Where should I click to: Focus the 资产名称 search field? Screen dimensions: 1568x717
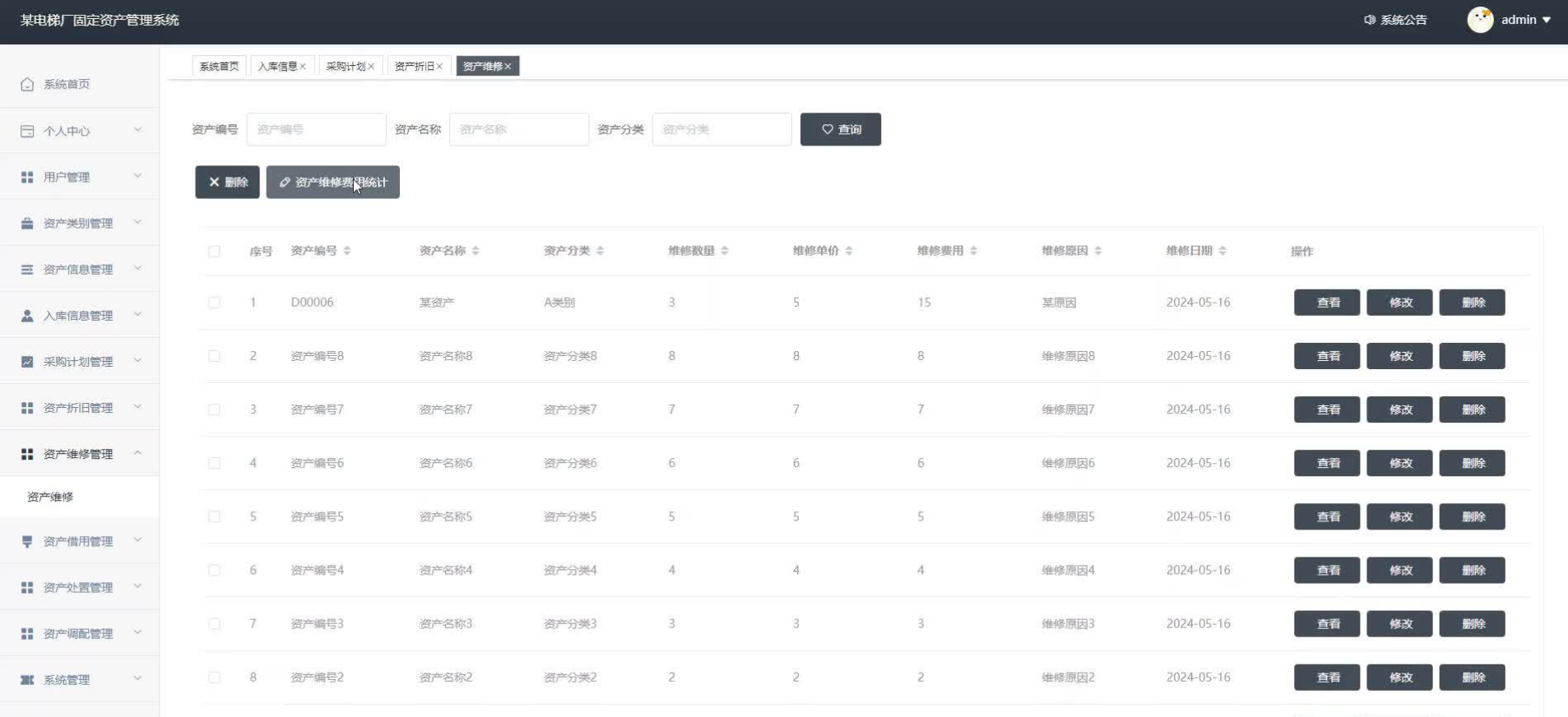click(519, 129)
